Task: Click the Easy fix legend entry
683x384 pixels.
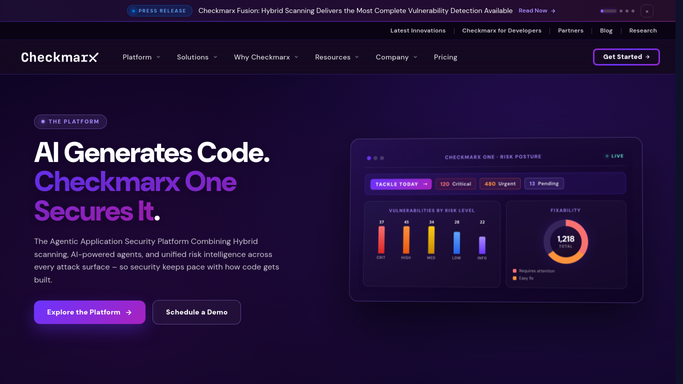Action: tap(523, 278)
